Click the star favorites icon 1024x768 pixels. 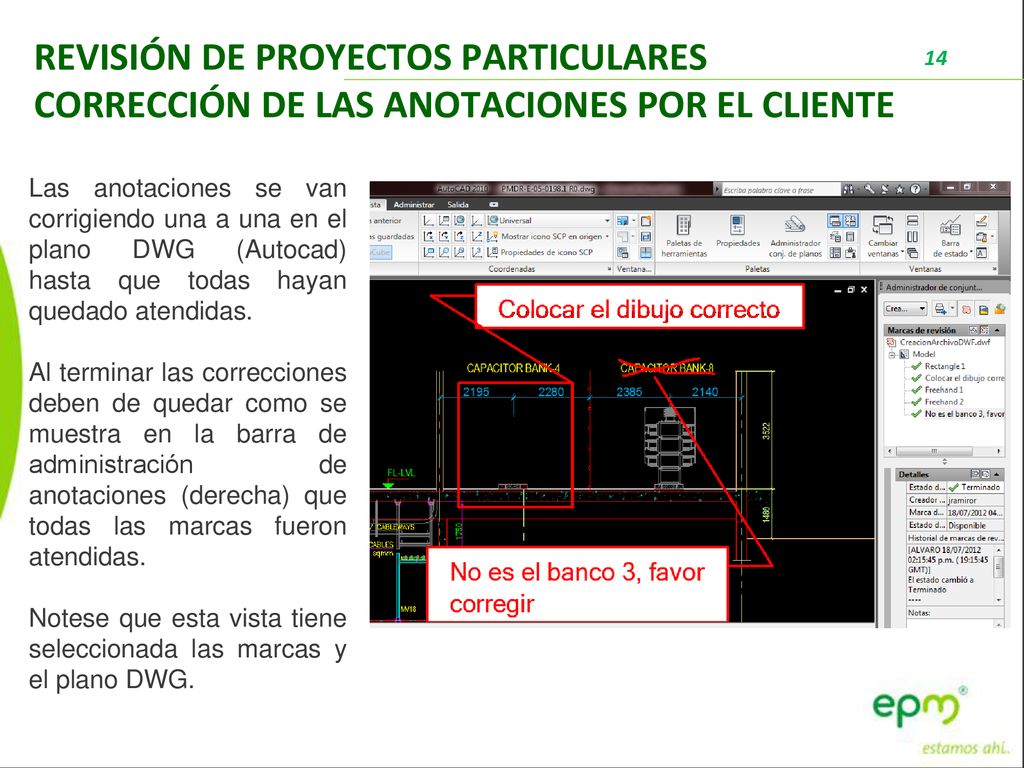tap(900, 189)
